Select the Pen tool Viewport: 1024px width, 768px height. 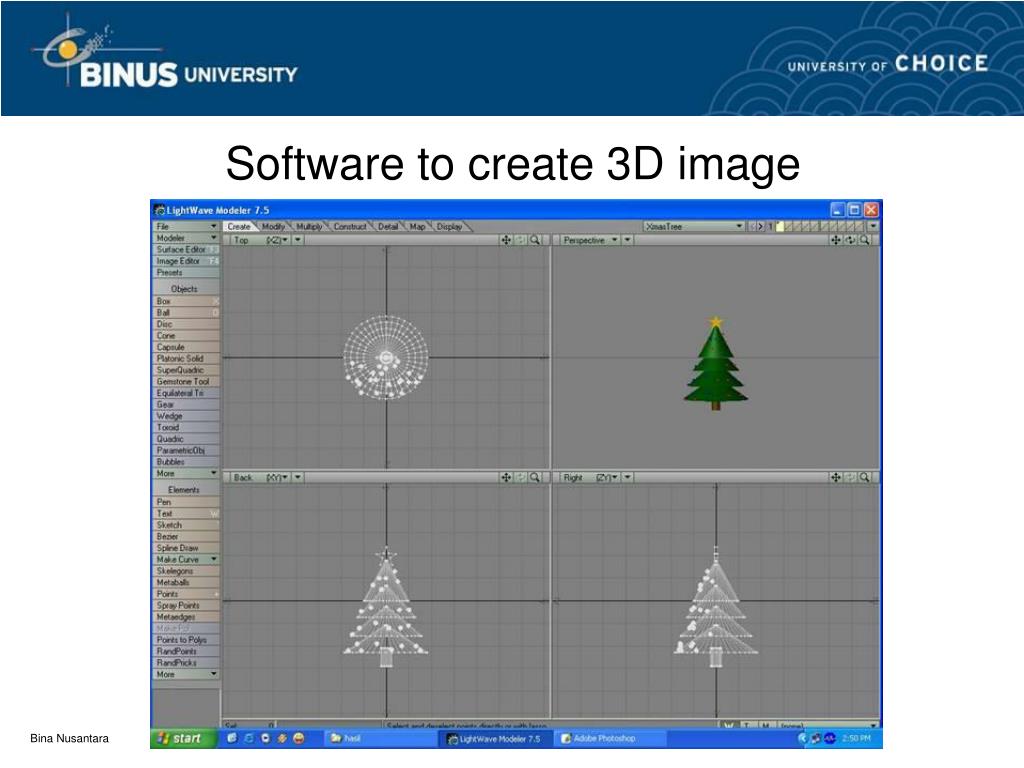(x=186, y=502)
